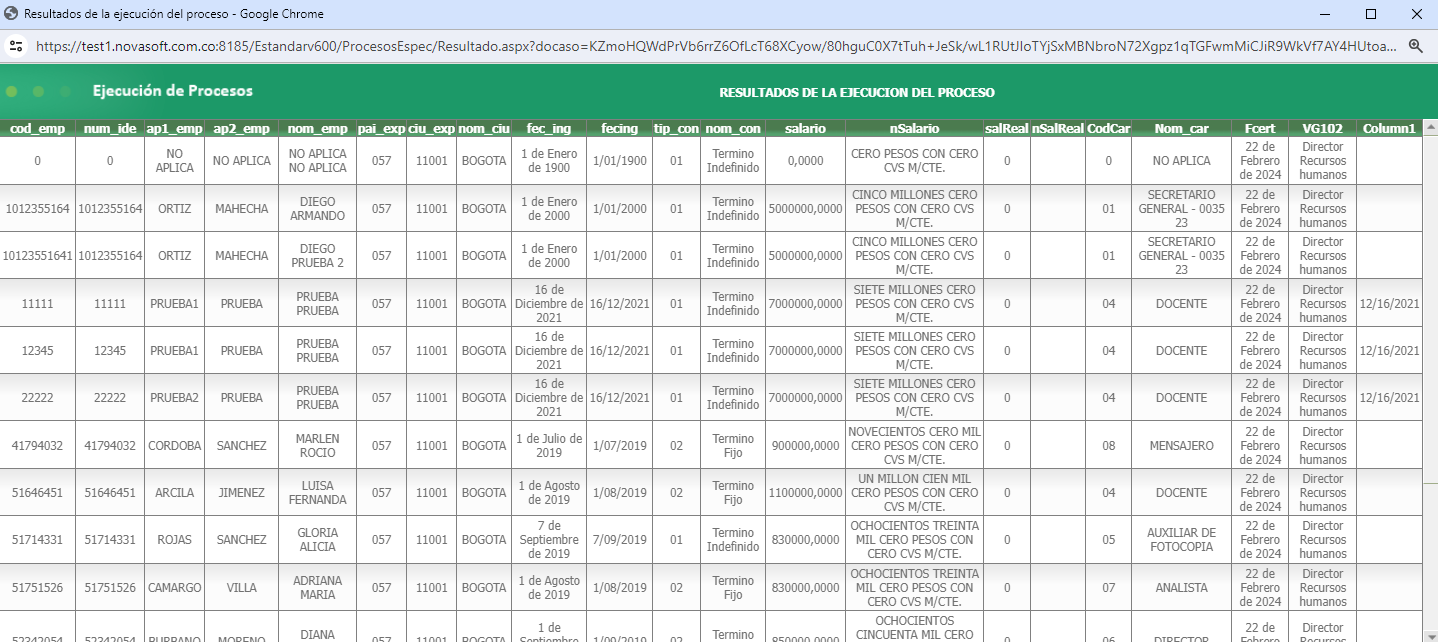
Task: Click the Column1 column header
Action: pos(1390,129)
